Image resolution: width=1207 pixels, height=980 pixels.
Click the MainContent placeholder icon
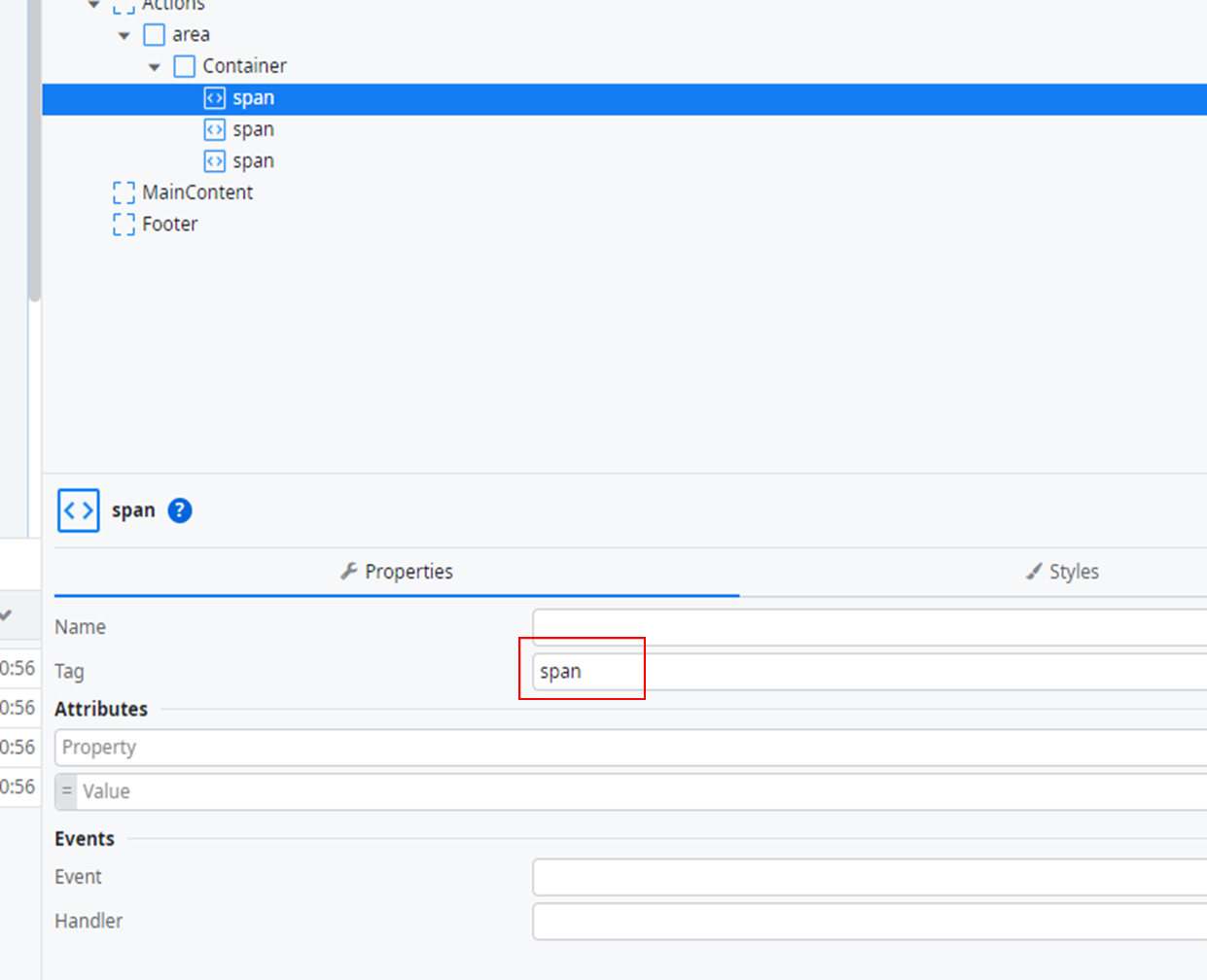click(x=124, y=192)
